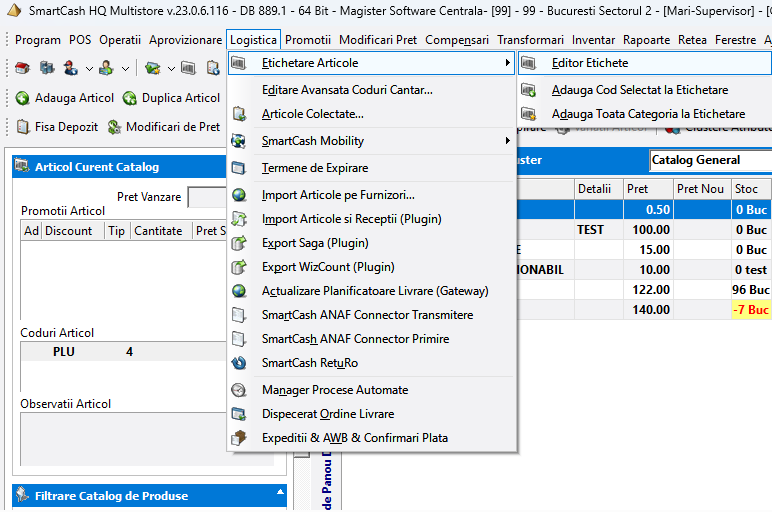Click the -7 Buc stock cell

click(x=751, y=310)
